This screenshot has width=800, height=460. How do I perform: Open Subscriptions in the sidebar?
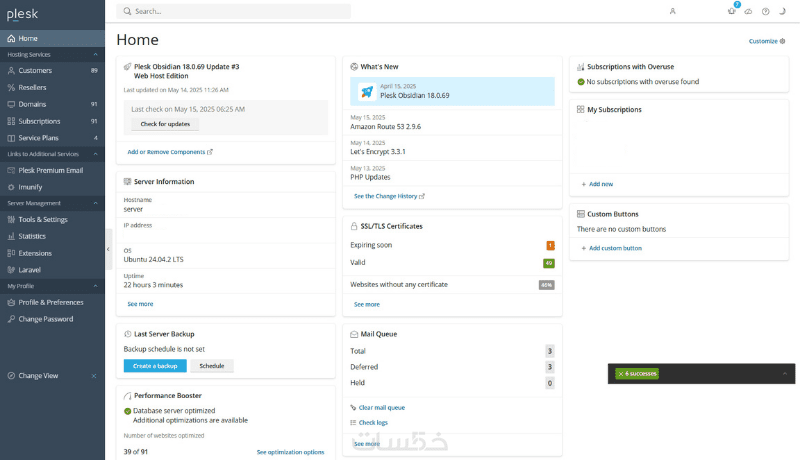(53, 121)
